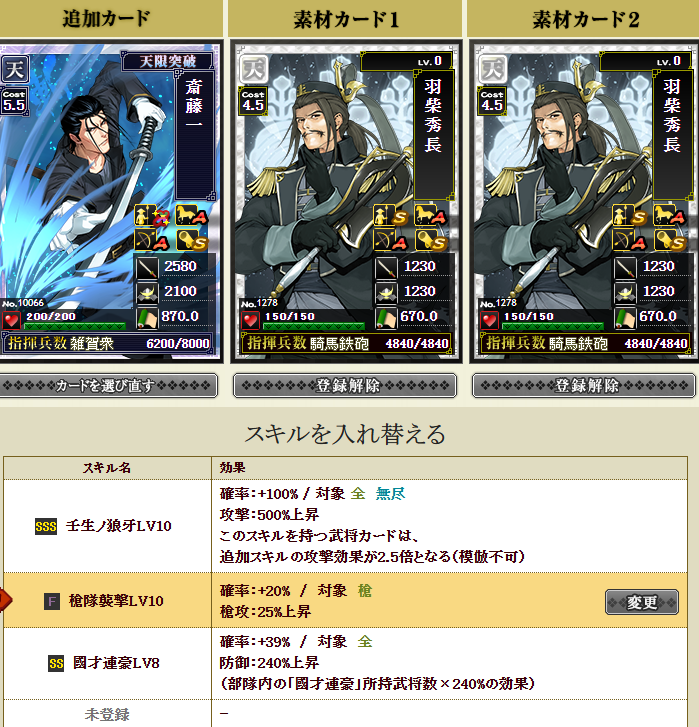Screen dimensions: 699x727
Task: Click the cavalry aptitude icon on material card 1
Action: point(429,216)
